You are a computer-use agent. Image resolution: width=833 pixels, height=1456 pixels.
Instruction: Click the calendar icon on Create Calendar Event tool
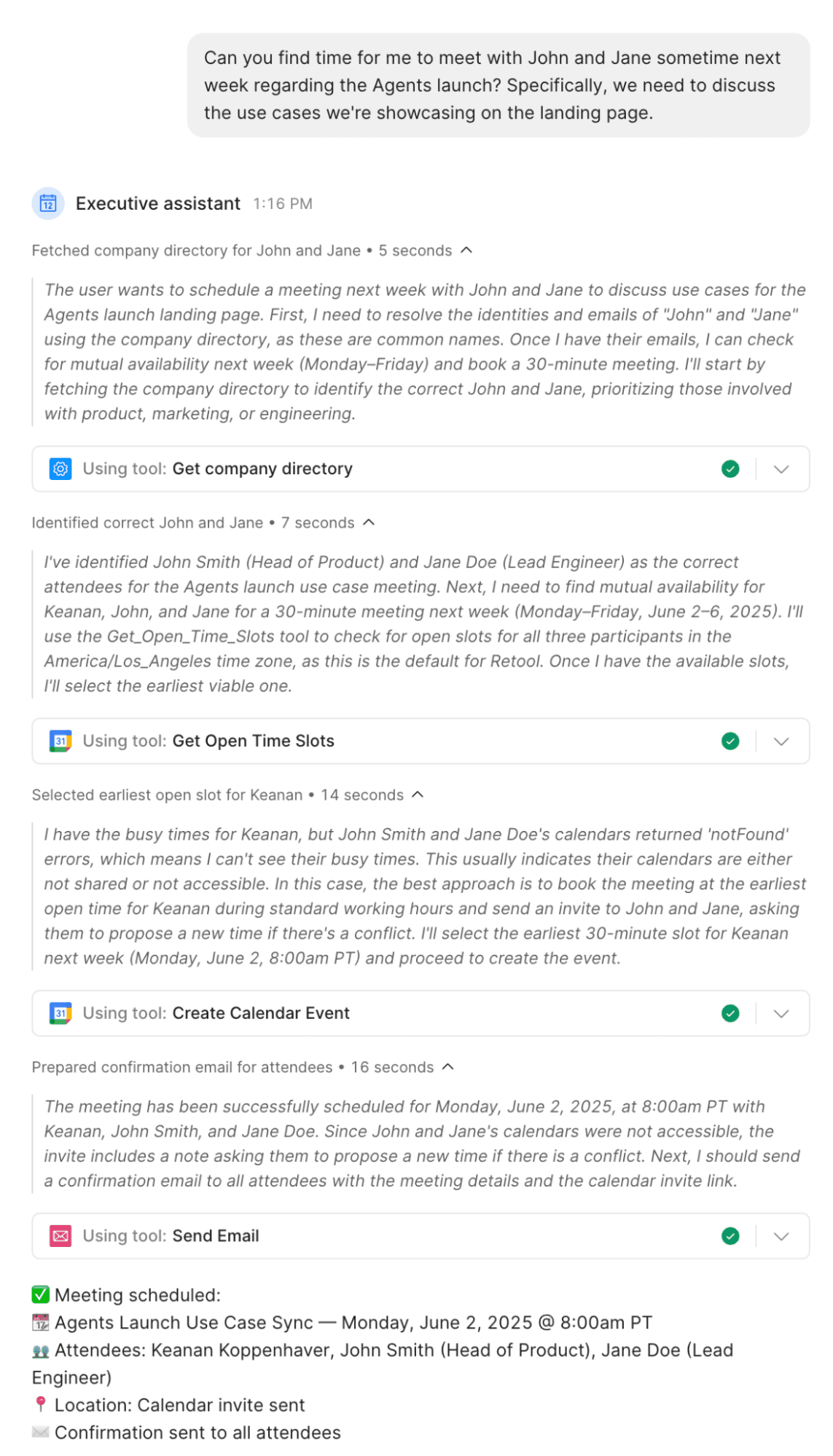pyautogui.click(x=62, y=1013)
